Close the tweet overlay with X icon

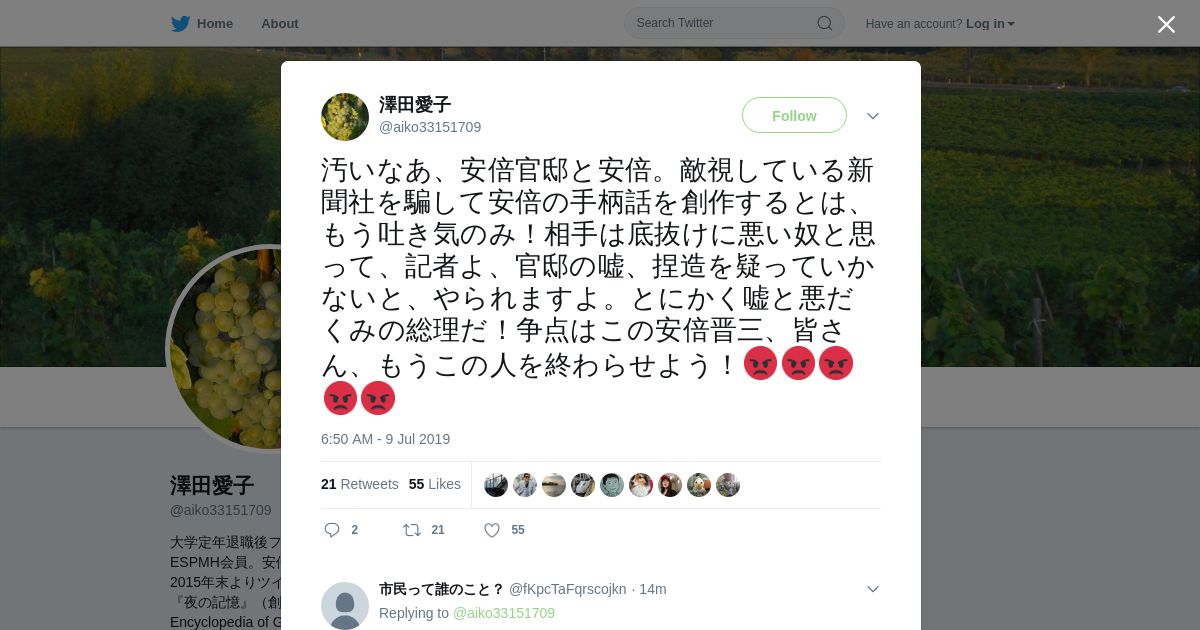point(1166,24)
